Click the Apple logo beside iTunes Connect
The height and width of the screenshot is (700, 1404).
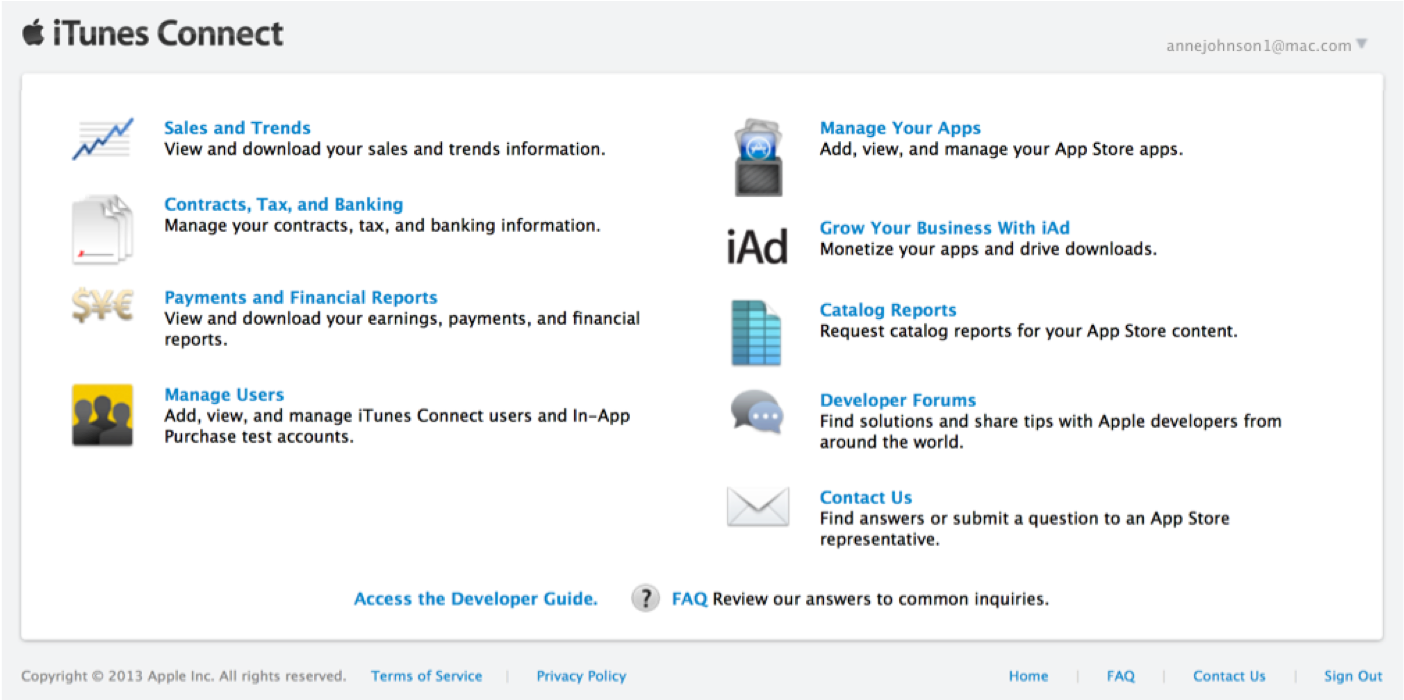pos(33,33)
